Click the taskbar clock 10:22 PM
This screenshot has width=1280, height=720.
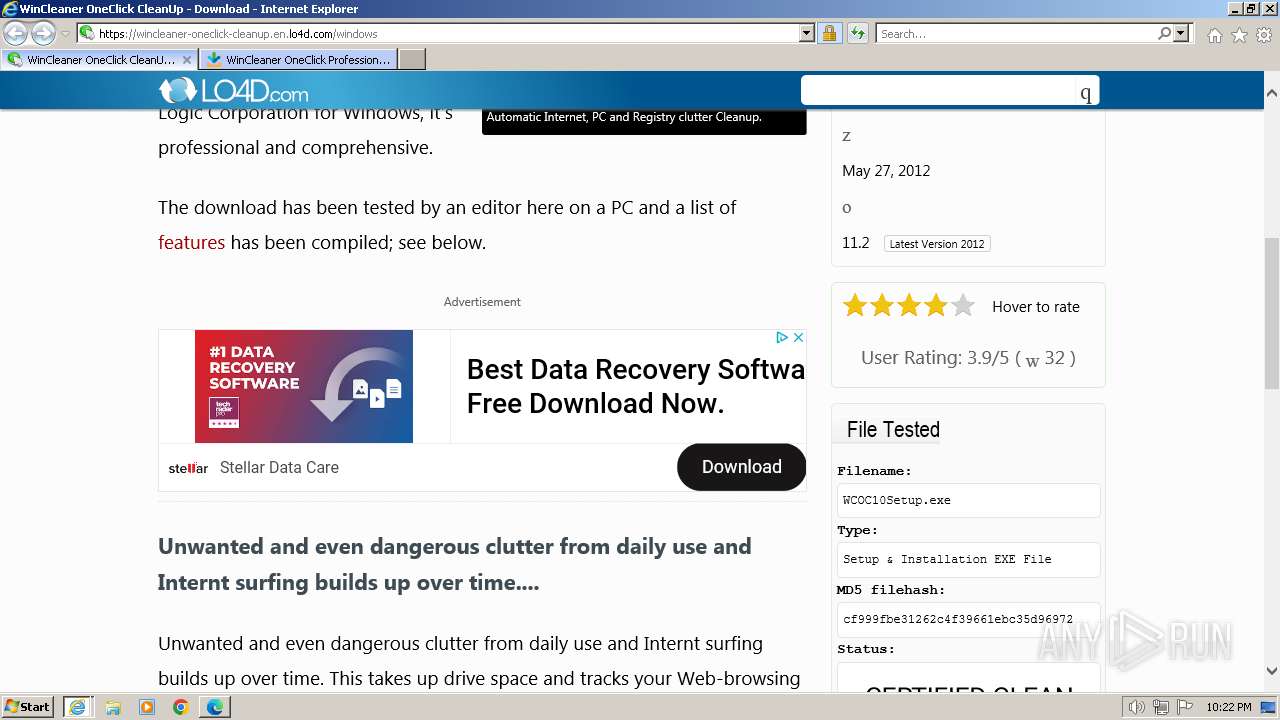click(1228, 707)
